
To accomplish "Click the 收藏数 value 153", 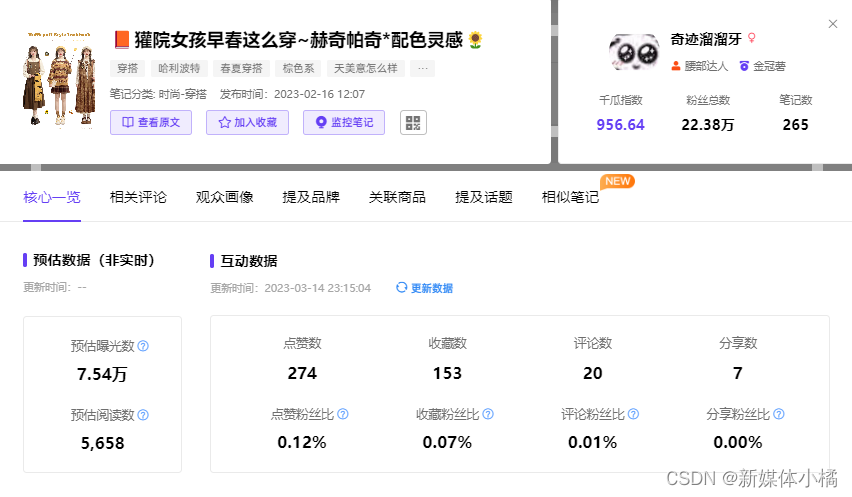I will pos(447,373).
